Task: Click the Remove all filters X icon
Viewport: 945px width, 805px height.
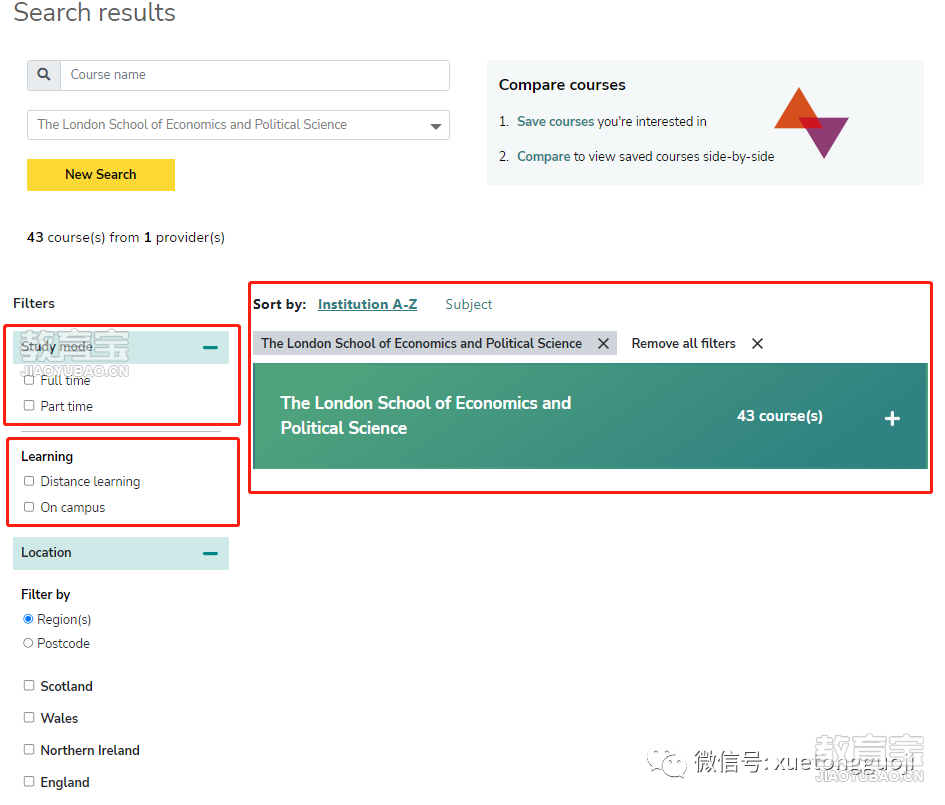Action: click(x=758, y=343)
